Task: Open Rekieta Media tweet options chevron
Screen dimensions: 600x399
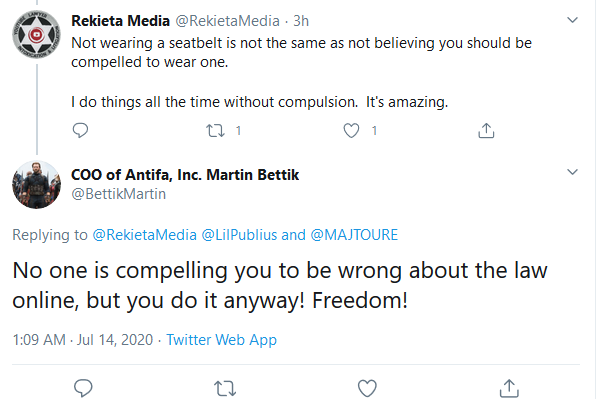Action: coord(572,20)
